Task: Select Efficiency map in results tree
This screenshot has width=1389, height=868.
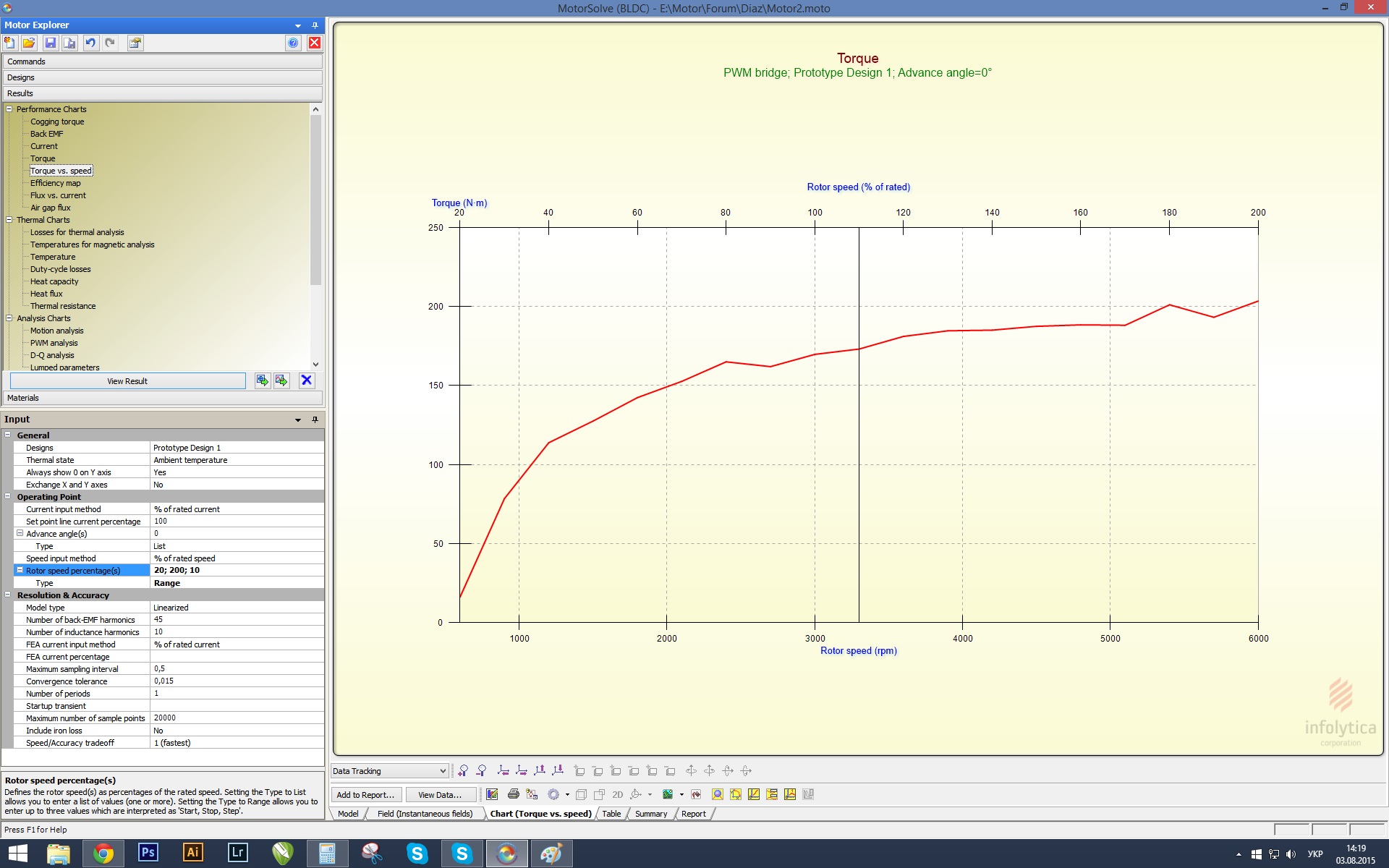Action: (56, 183)
